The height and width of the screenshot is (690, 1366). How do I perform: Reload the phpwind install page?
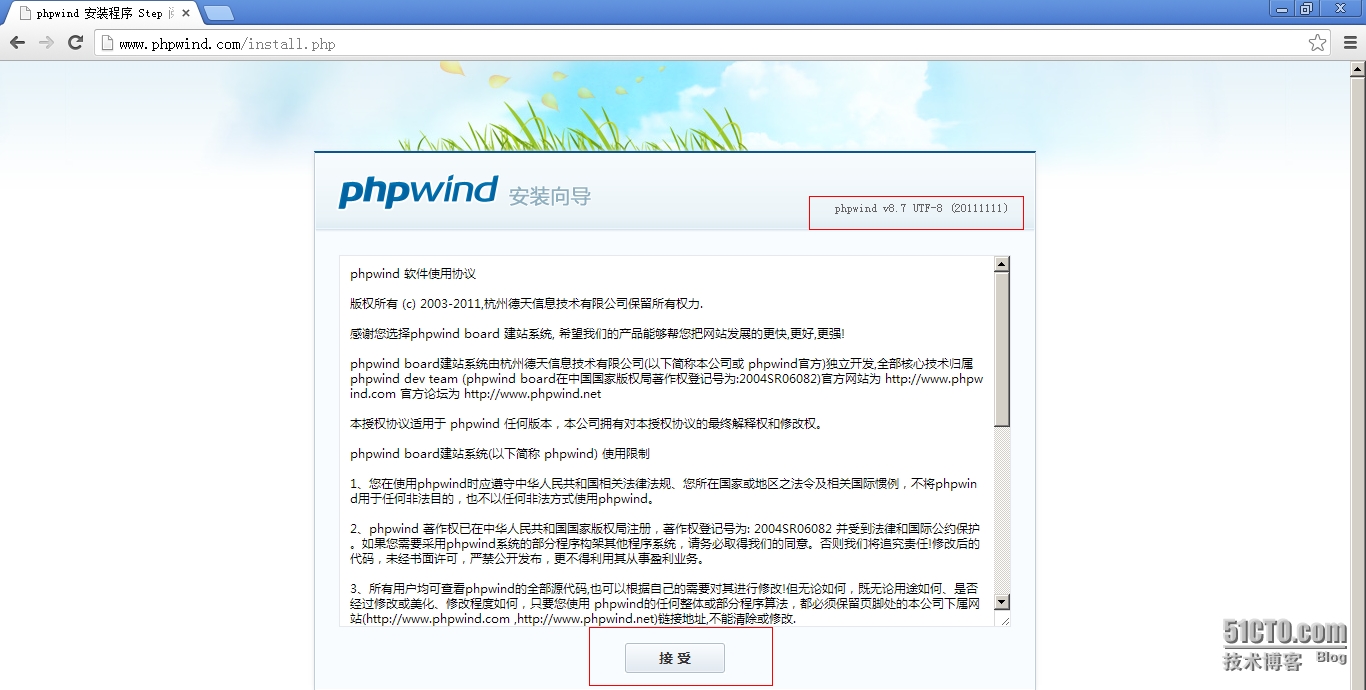[x=75, y=42]
